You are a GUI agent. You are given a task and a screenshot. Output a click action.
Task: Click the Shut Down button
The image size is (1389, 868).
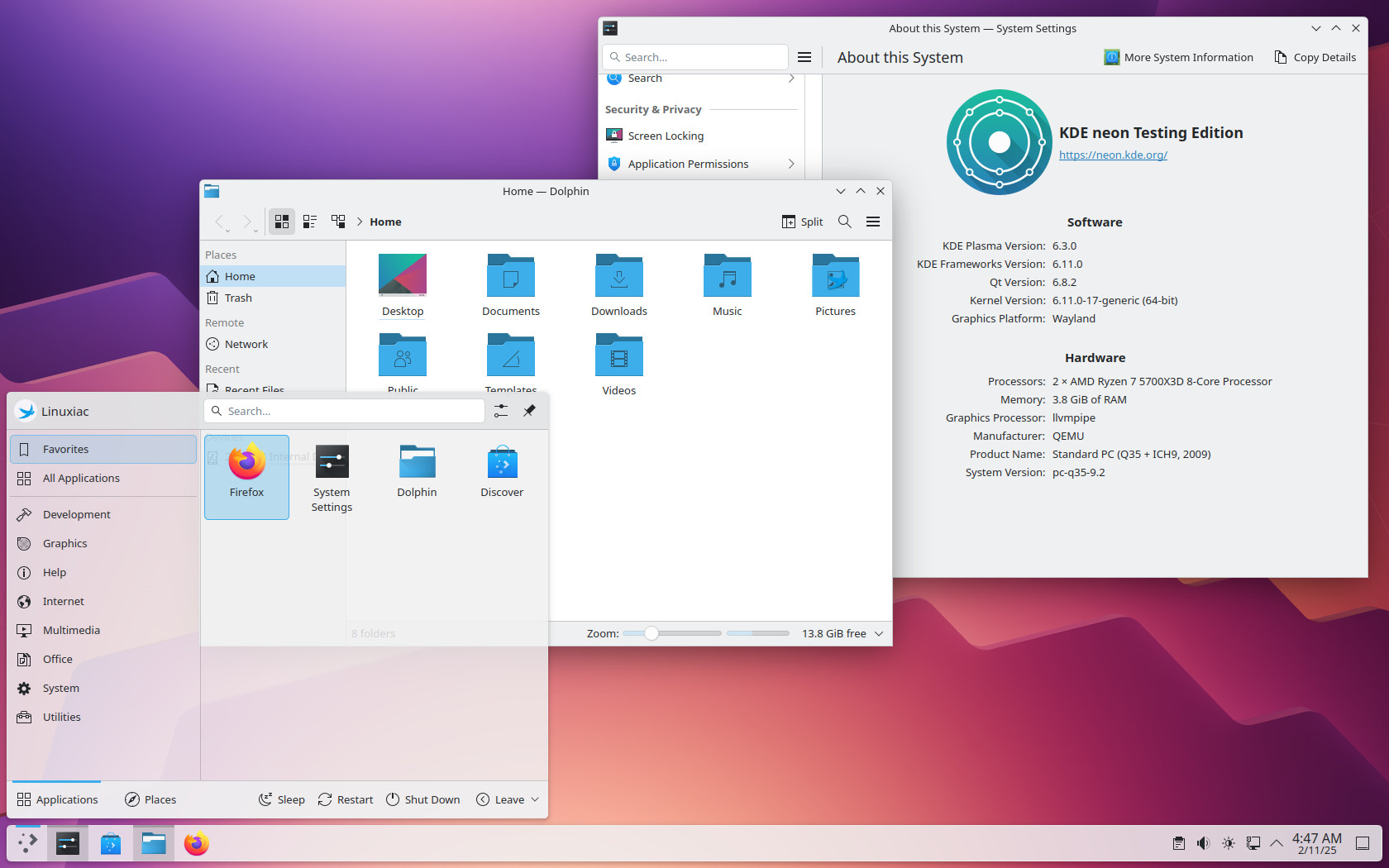[x=423, y=799]
